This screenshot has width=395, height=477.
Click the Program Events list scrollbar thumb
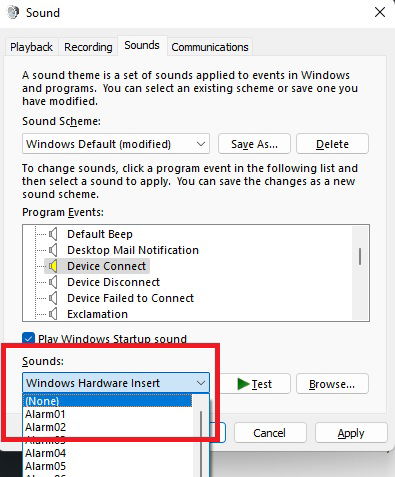click(360, 256)
